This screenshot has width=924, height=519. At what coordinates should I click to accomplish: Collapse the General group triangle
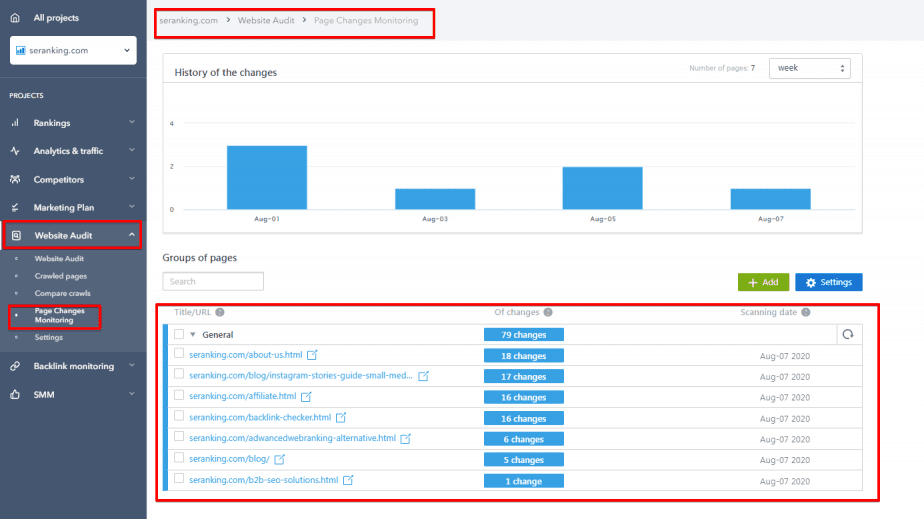click(x=193, y=335)
